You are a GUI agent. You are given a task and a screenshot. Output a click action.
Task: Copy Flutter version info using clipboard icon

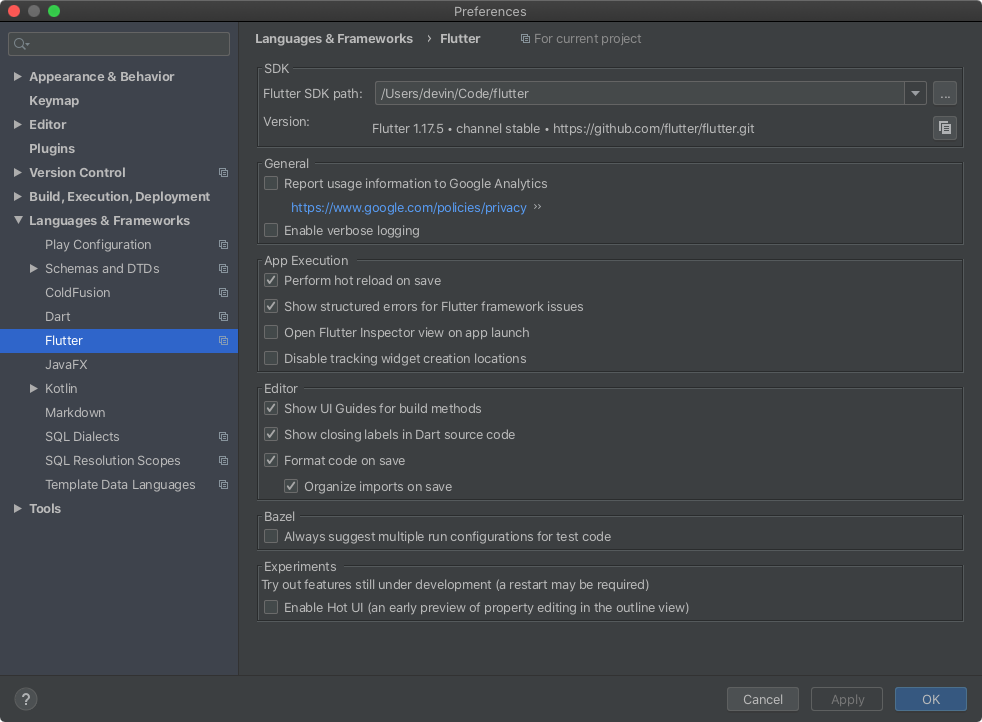pyautogui.click(x=944, y=128)
